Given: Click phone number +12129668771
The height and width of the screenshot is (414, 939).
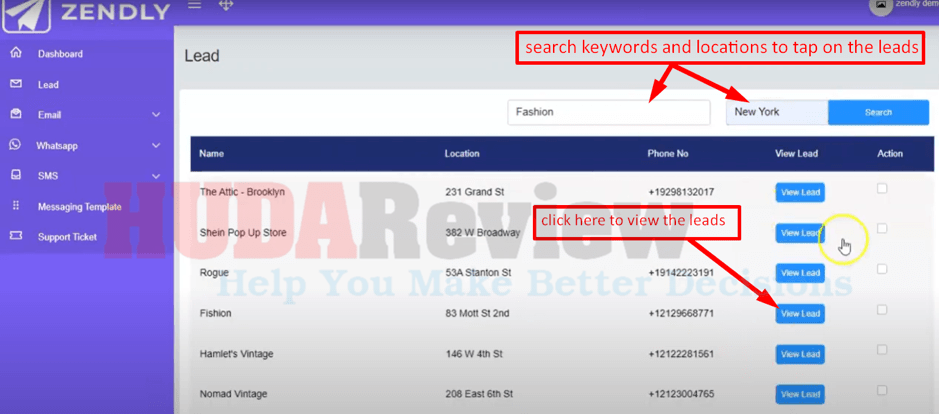Looking at the screenshot, I should (x=681, y=313).
